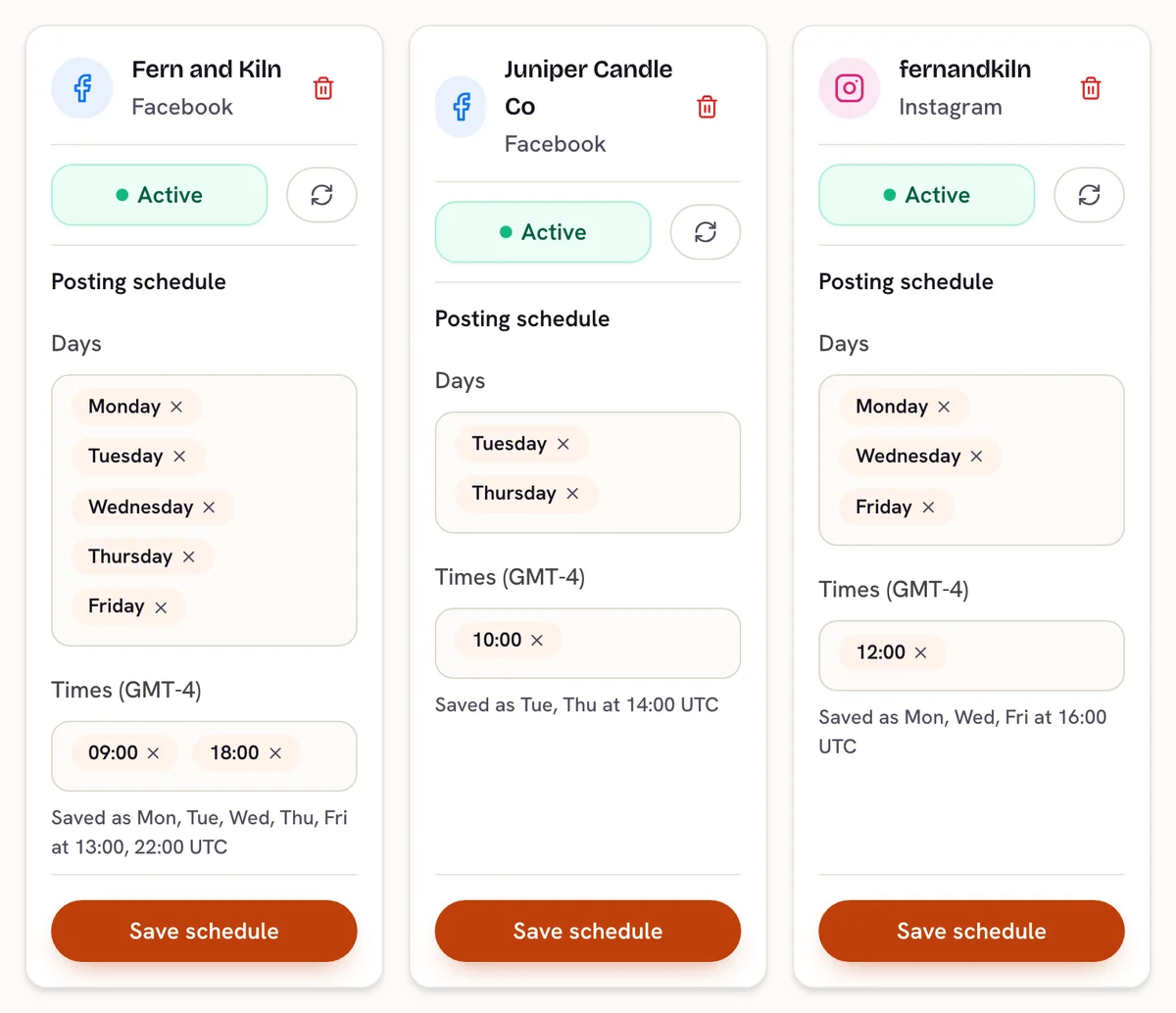Open the fernandkiln Instagram days selector field
Viewport: 1176px width, 1013px height.
(971, 460)
